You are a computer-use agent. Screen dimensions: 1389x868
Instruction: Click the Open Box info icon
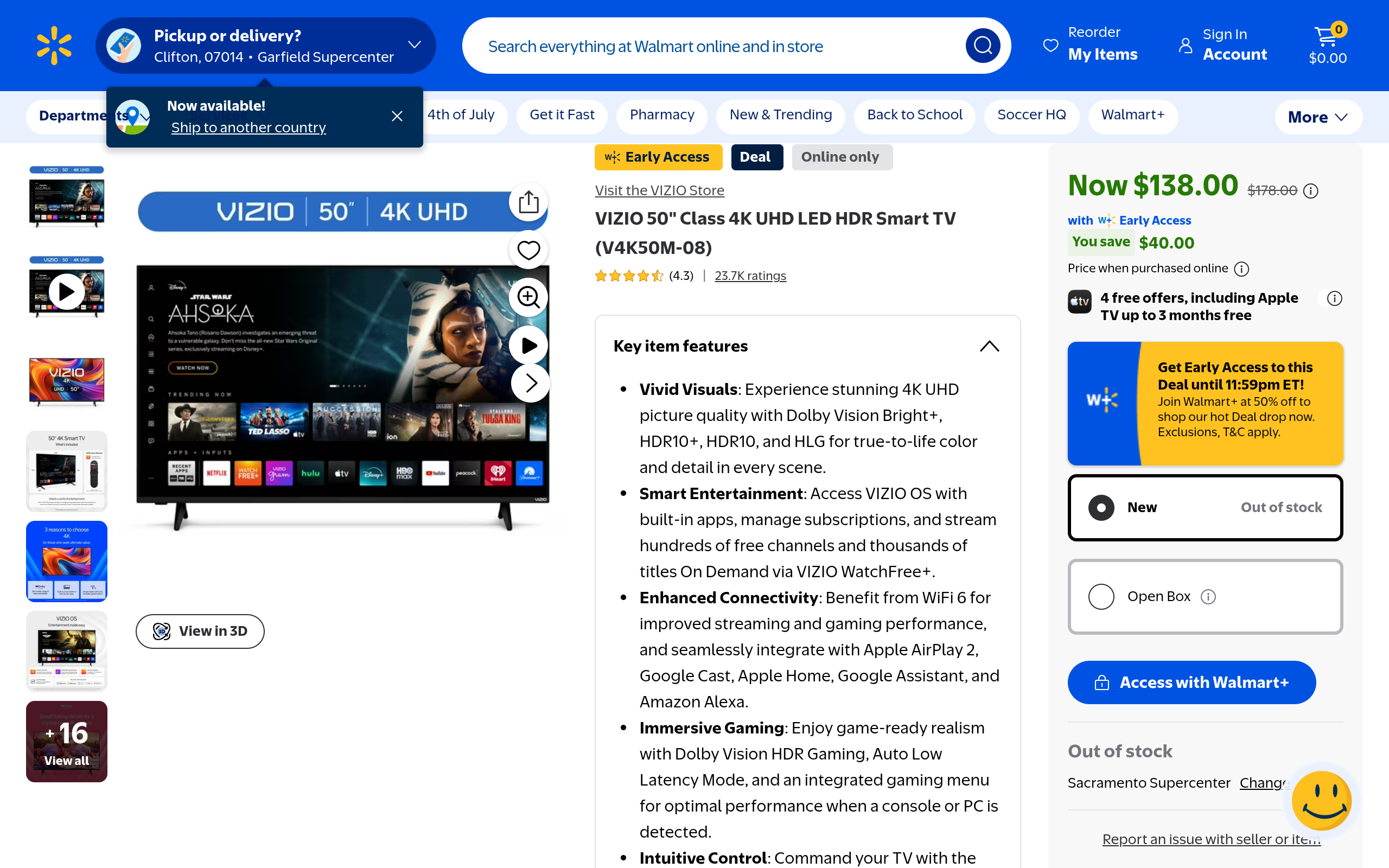1208,597
